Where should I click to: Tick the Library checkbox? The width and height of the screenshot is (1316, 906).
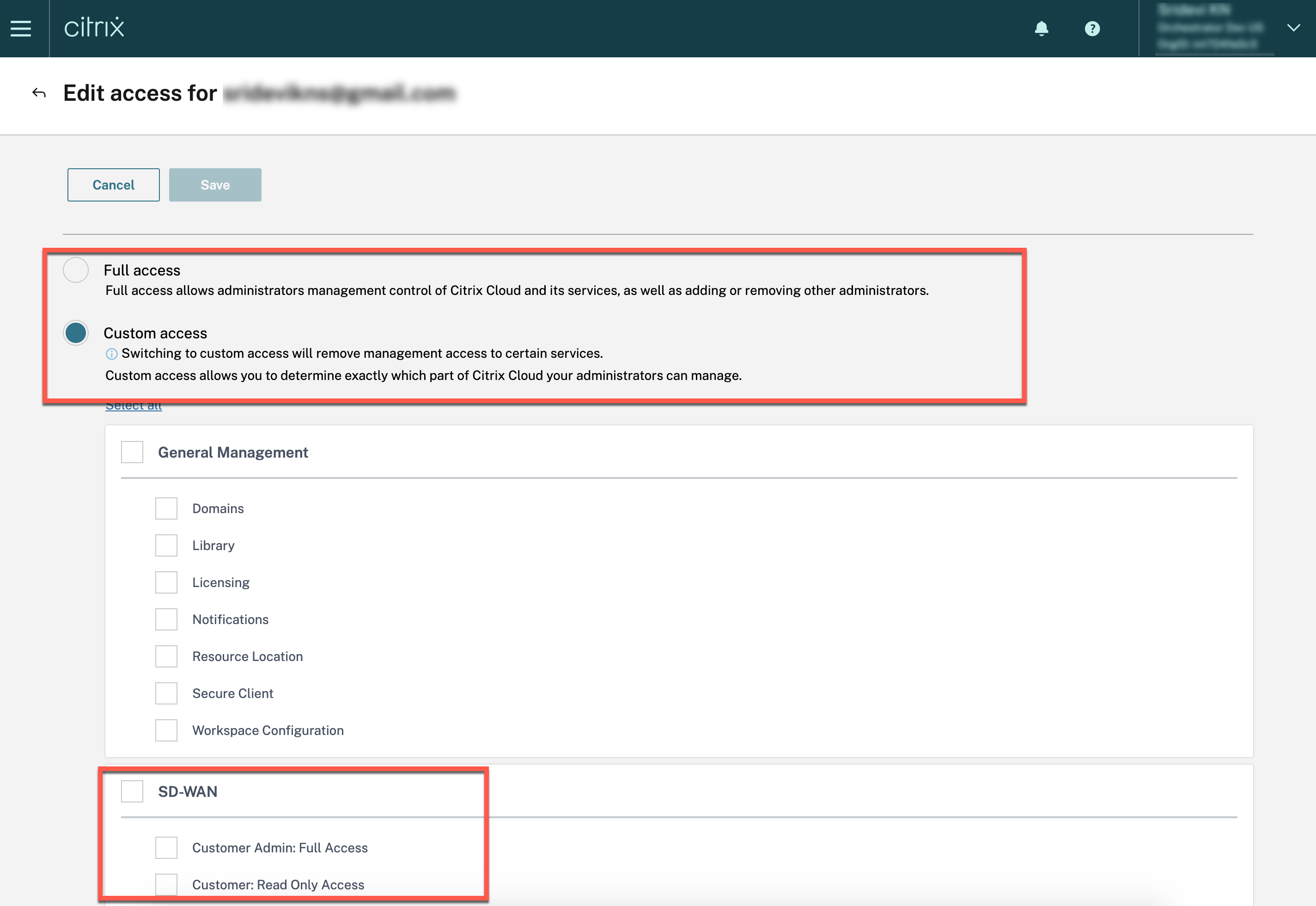166,545
